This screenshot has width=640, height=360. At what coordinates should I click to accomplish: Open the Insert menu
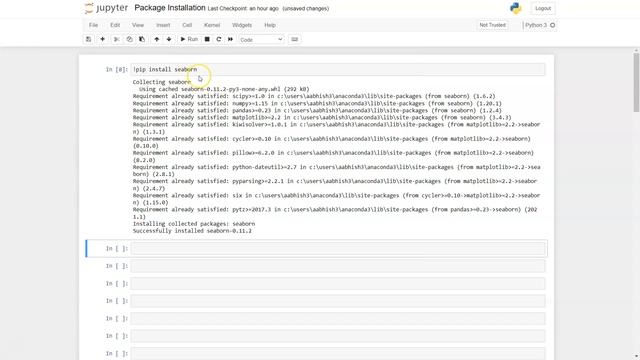[x=163, y=25]
